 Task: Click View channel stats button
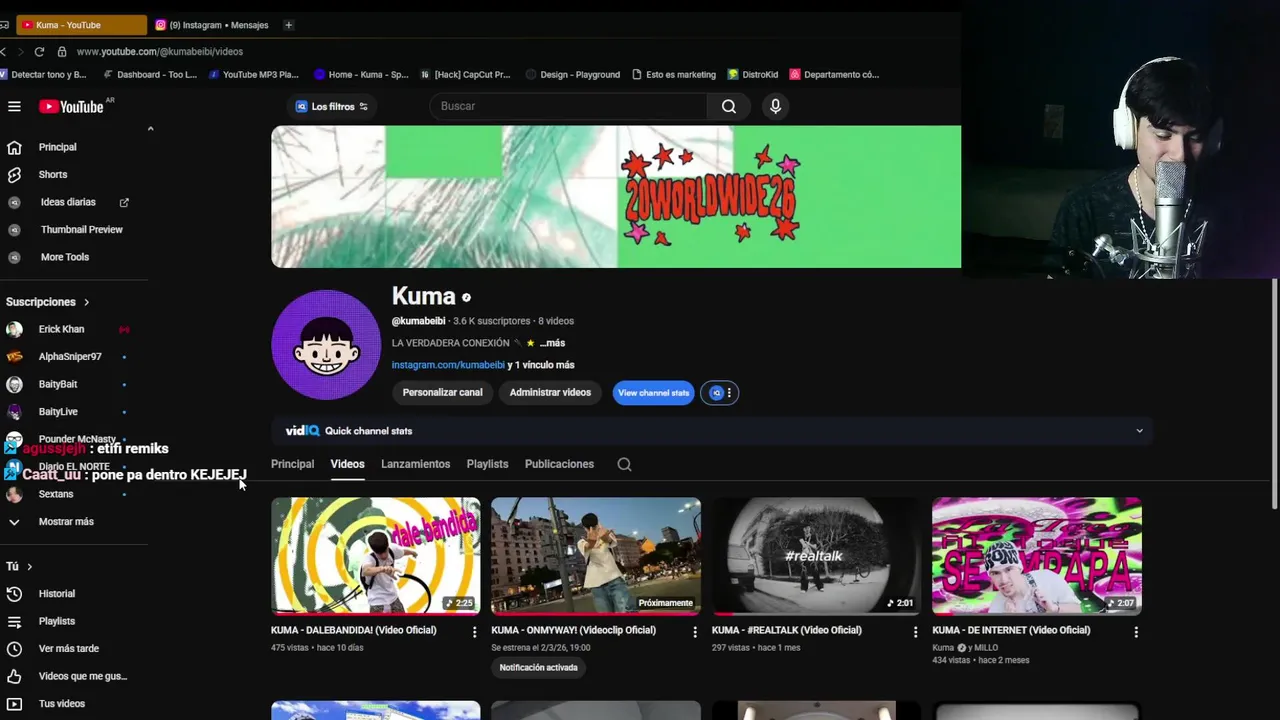(x=653, y=393)
